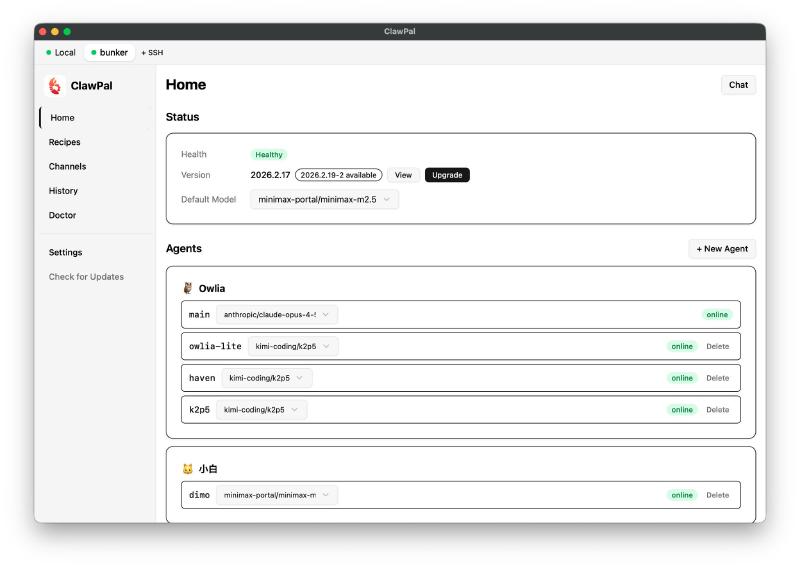Open the Default Model dropdown
Viewport: 800px width, 568px height.
pos(324,199)
